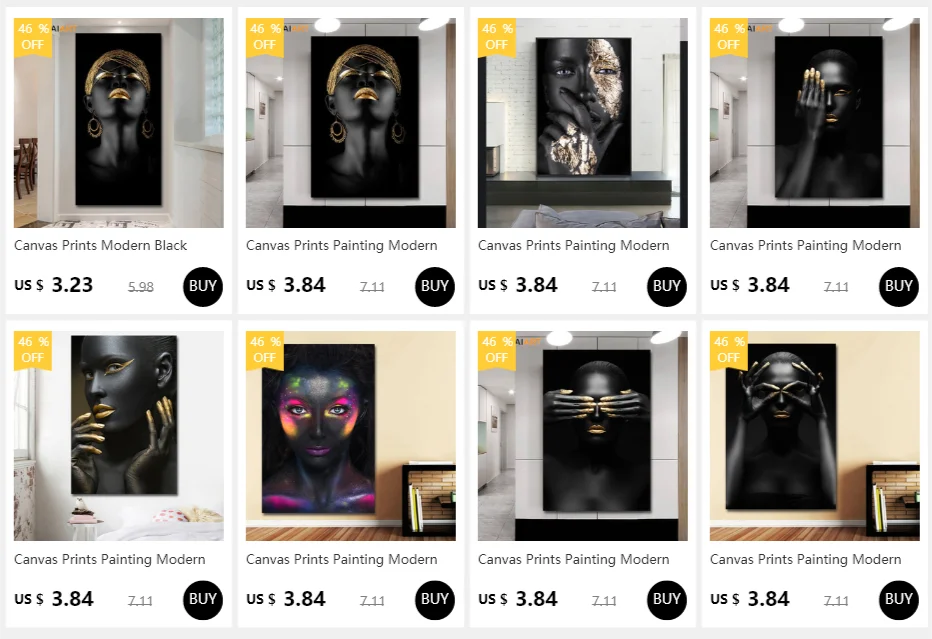Open thumbnail of woman with gold leaf face
Image resolution: width=932 pixels, height=639 pixels.
pos(582,122)
